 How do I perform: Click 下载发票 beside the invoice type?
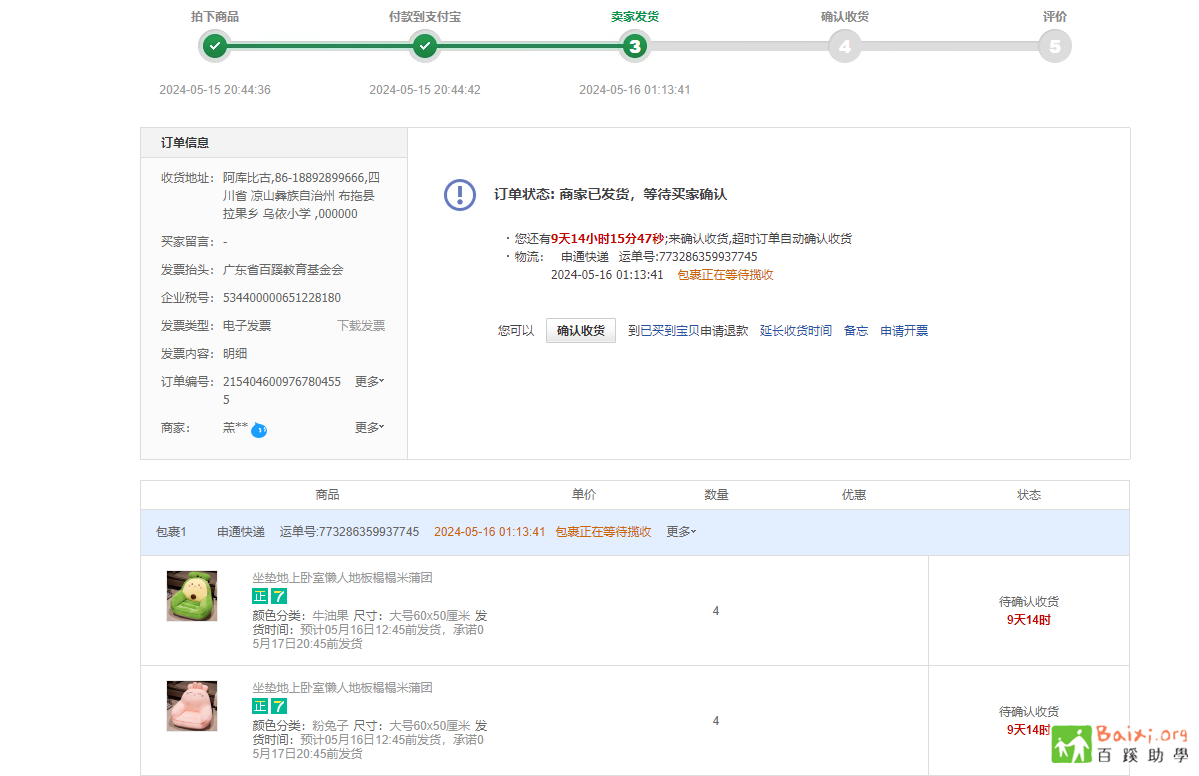coord(360,325)
